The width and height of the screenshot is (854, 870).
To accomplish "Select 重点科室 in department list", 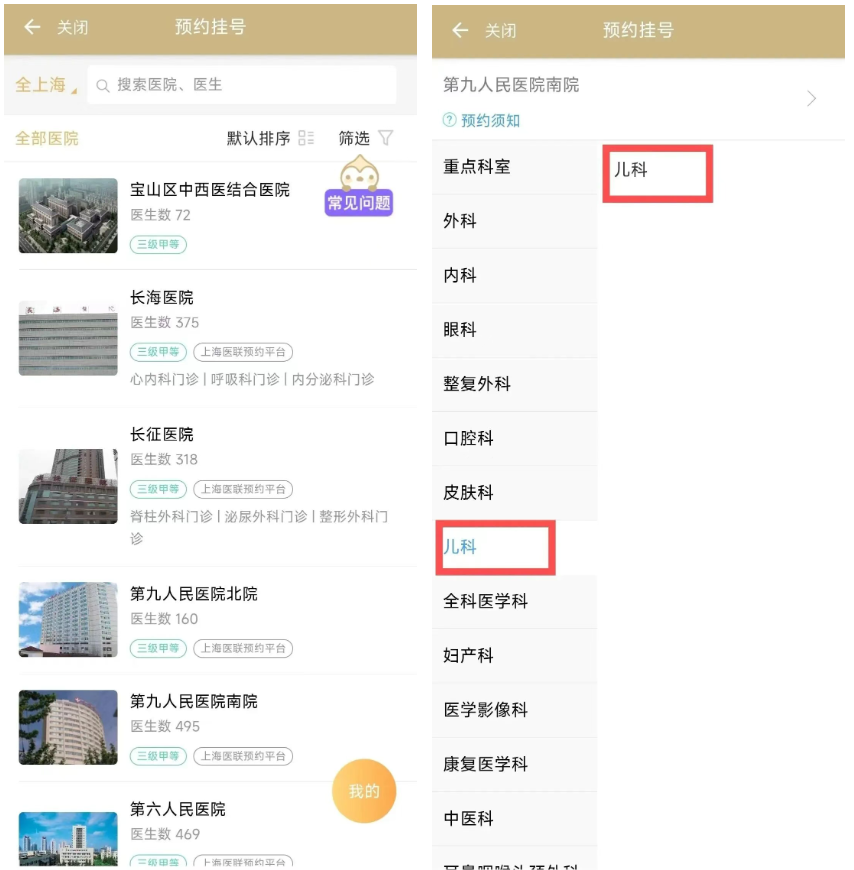I will [x=477, y=167].
